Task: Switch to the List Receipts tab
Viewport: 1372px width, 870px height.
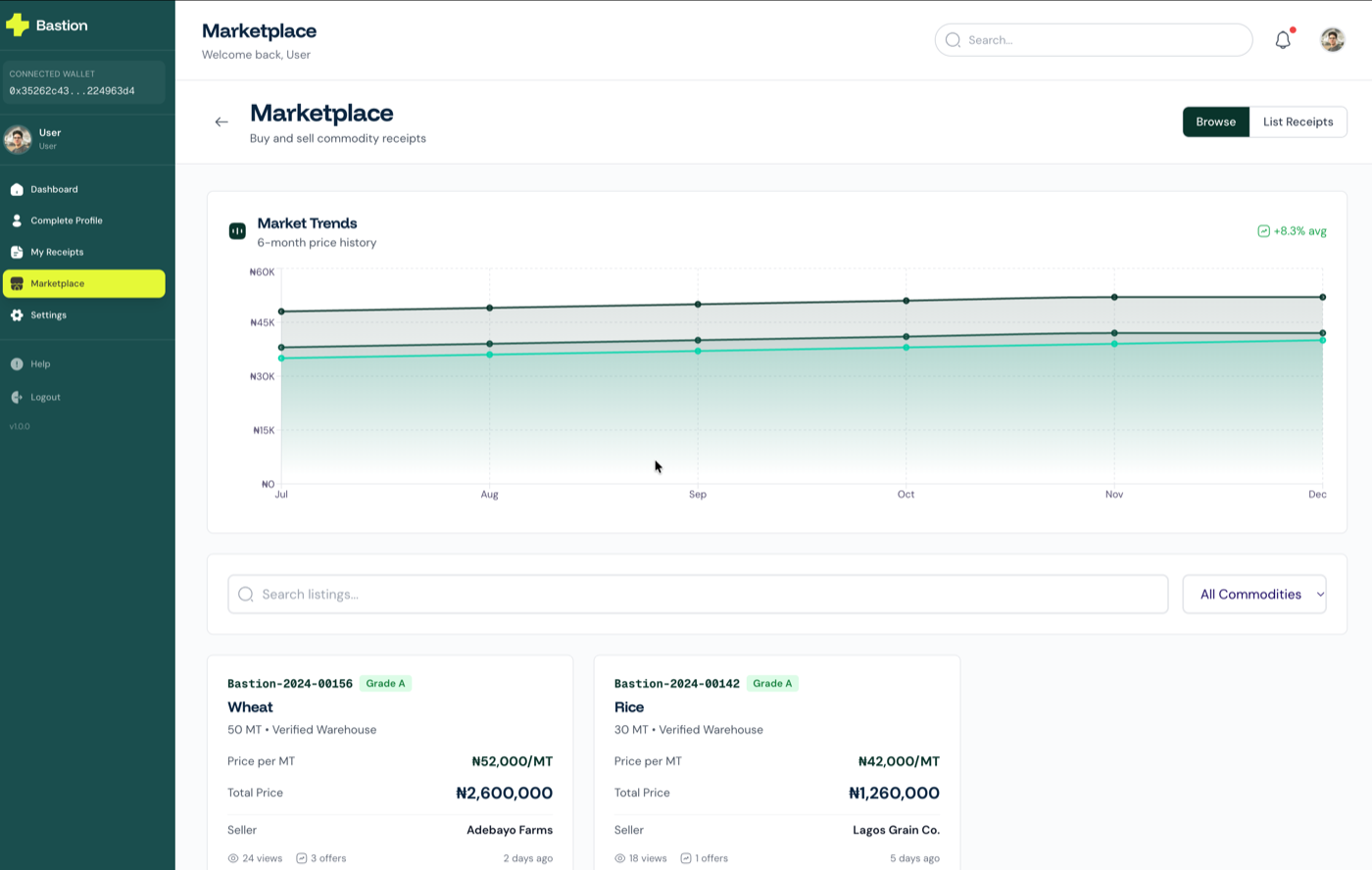Action: pos(1298,121)
